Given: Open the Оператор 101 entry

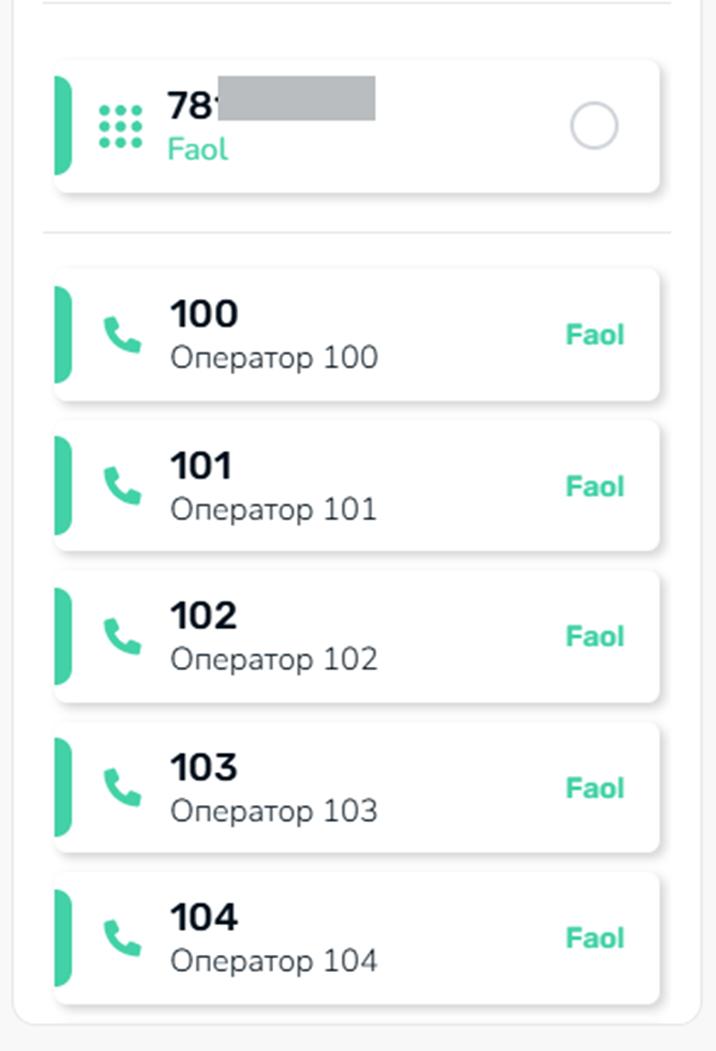Looking at the screenshot, I should 356,485.
